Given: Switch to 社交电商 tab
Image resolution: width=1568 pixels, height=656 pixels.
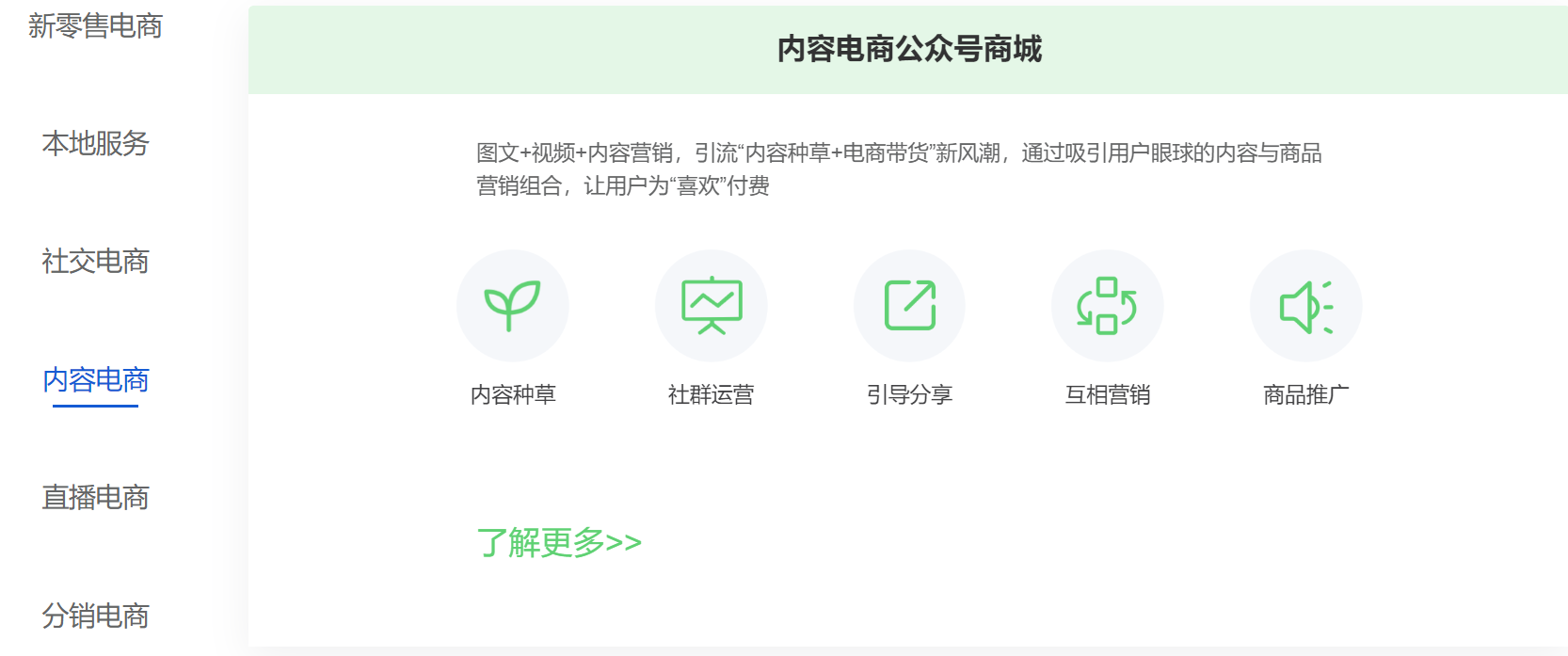Looking at the screenshot, I should point(95,261).
